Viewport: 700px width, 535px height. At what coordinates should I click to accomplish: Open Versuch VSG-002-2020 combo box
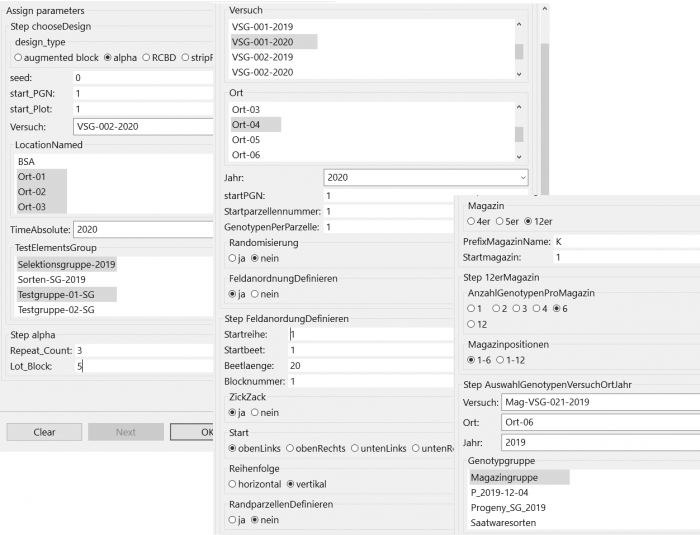coord(143,126)
